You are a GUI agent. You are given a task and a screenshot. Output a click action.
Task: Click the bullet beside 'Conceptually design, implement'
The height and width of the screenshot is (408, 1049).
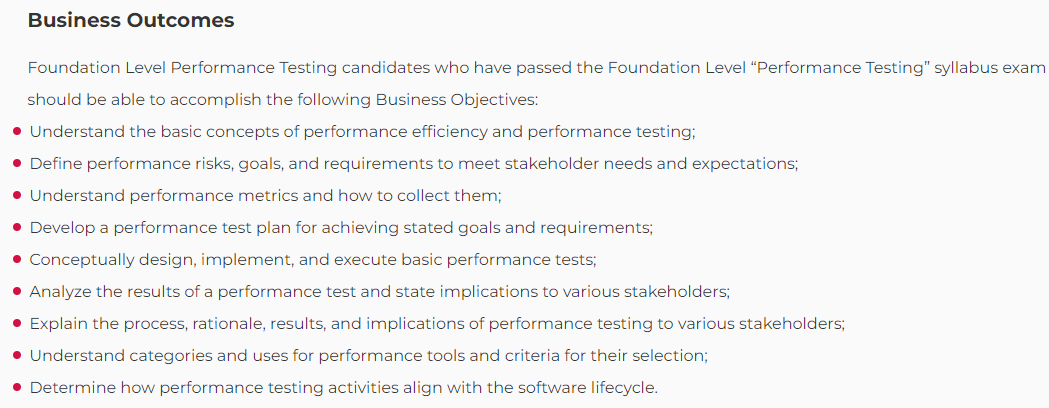tap(17, 260)
